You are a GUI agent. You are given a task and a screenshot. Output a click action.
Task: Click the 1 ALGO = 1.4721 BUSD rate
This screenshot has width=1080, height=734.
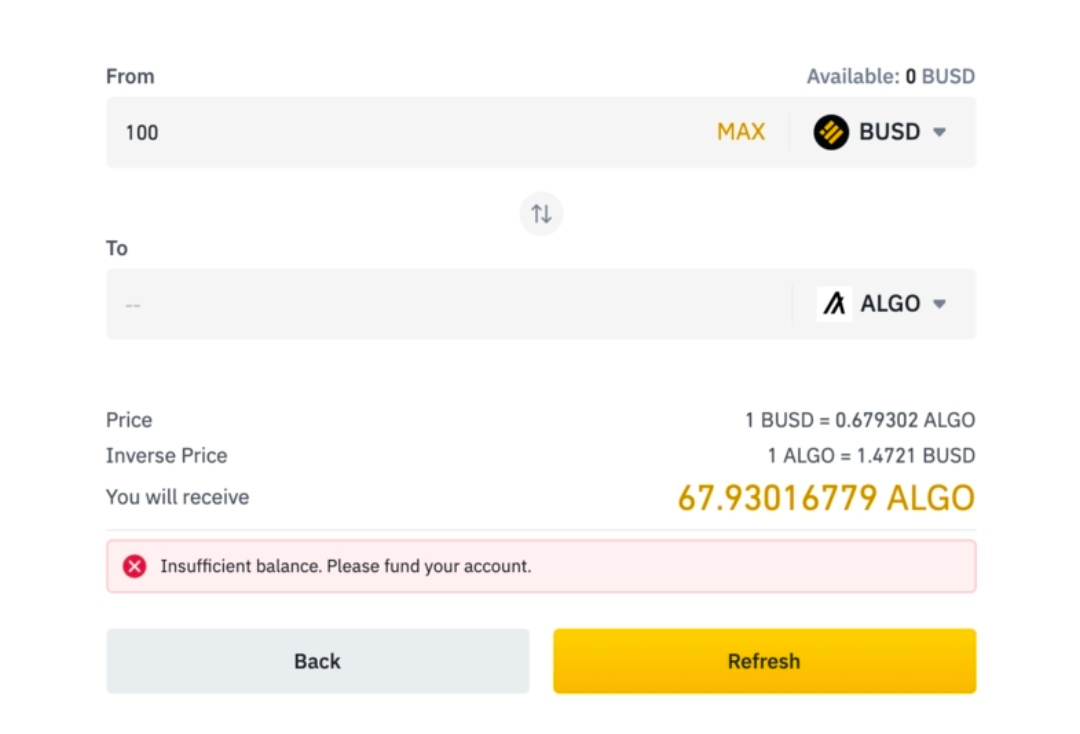pyautogui.click(x=871, y=456)
